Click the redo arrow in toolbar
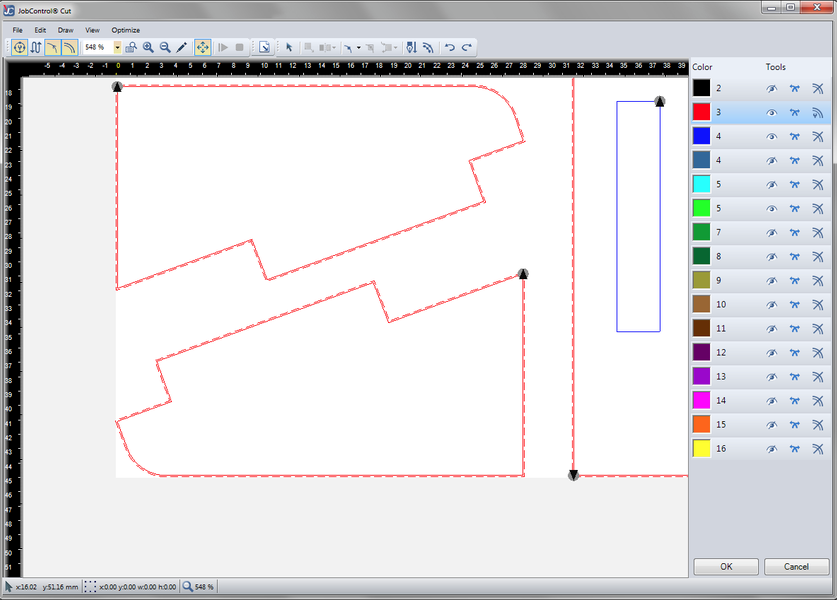The height and width of the screenshot is (600, 837). (x=466, y=47)
